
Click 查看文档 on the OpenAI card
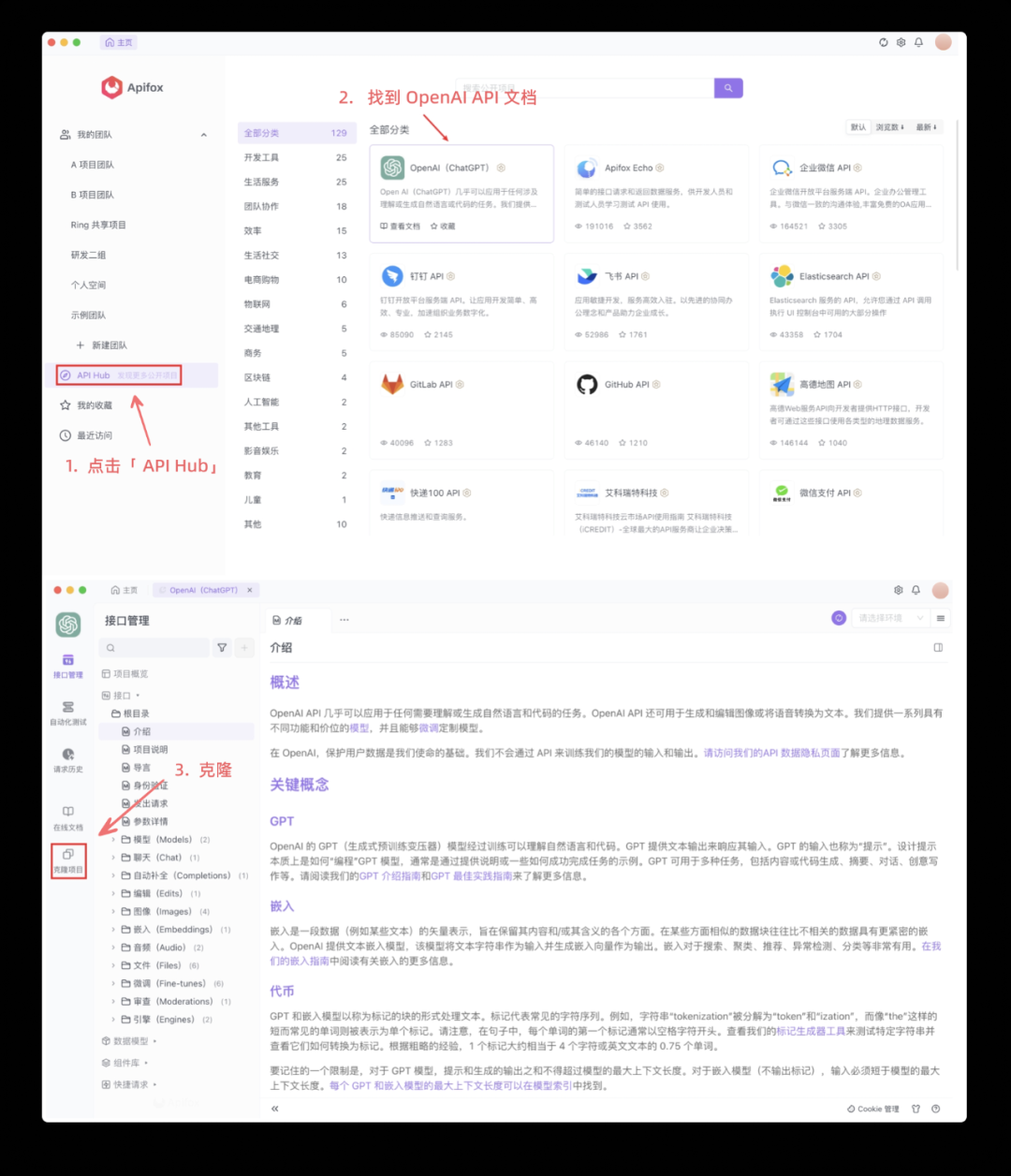point(400,227)
